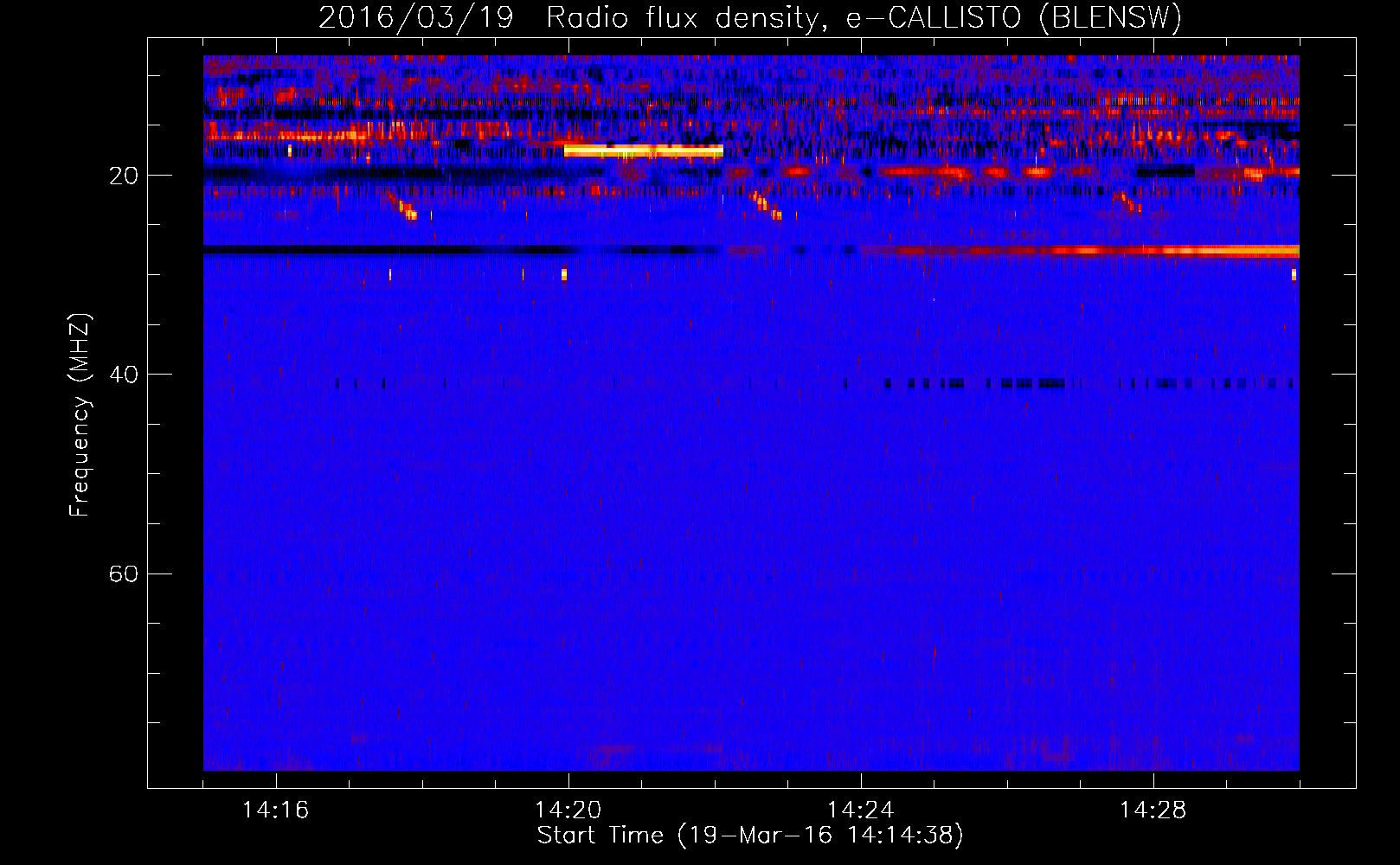Click the bright yellow burst band near 14:21
The height and width of the screenshot is (865, 1400).
(x=644, y=151)
